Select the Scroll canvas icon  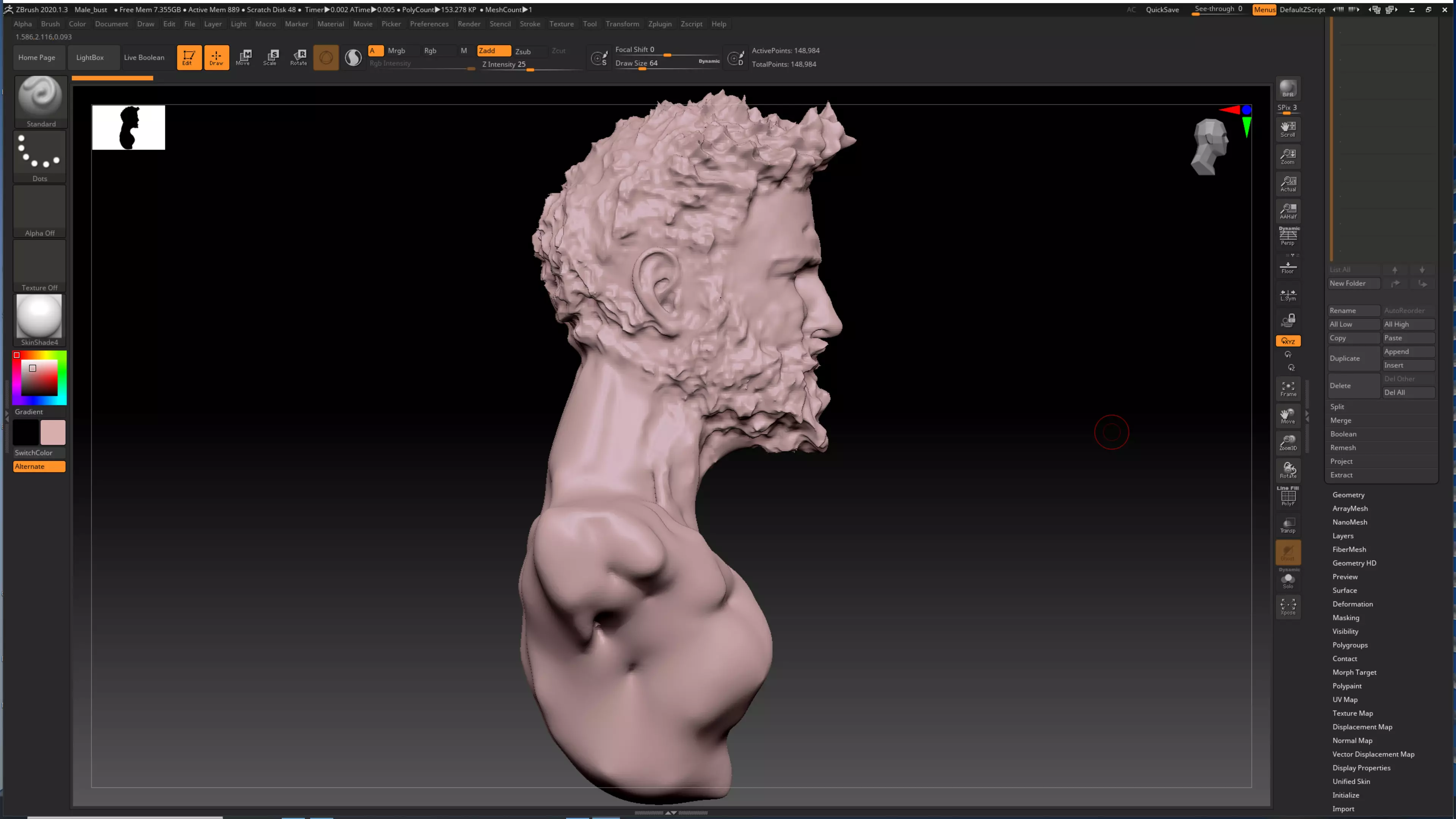(x=1288, y=129)
